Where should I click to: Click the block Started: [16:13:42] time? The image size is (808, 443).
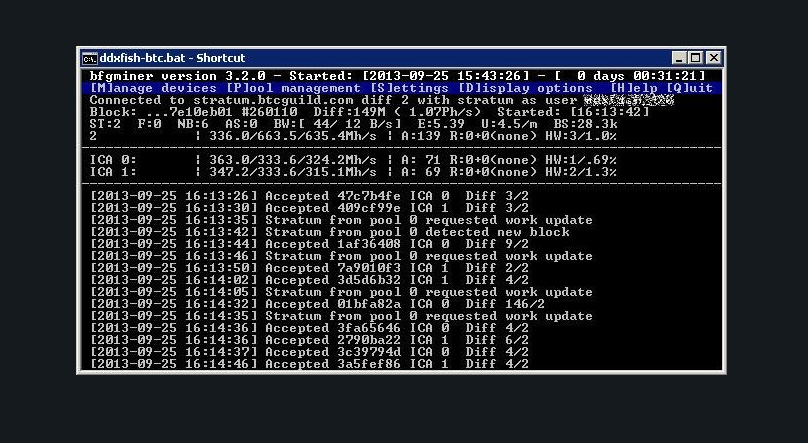pyautogui.click(x=573, y=112)
